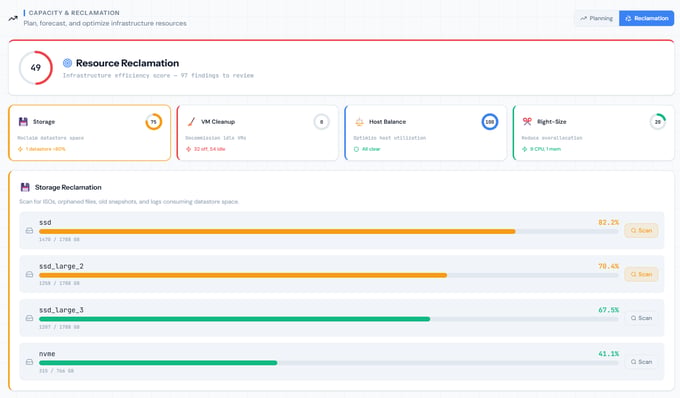Click the trend chart icon beside Capacity & Reclamation
This screenshot has height=398, width=680.
point(13,18)
